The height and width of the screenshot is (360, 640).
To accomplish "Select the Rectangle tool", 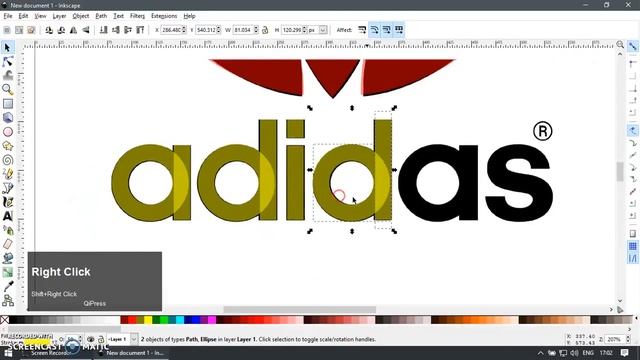I will pyautogui.click(x=7, y=104).
